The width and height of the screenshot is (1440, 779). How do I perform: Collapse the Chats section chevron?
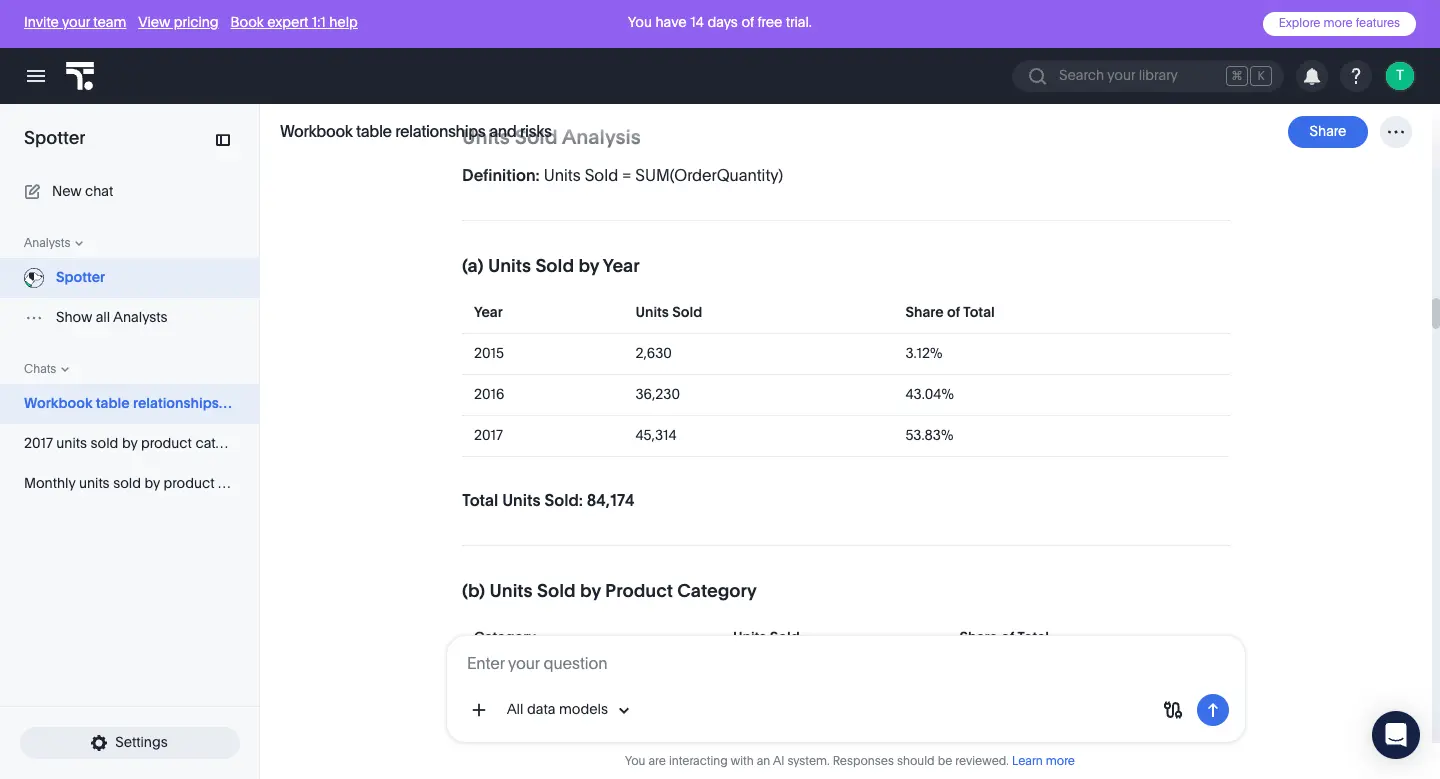pyautogui.click(x=65, y=369)
